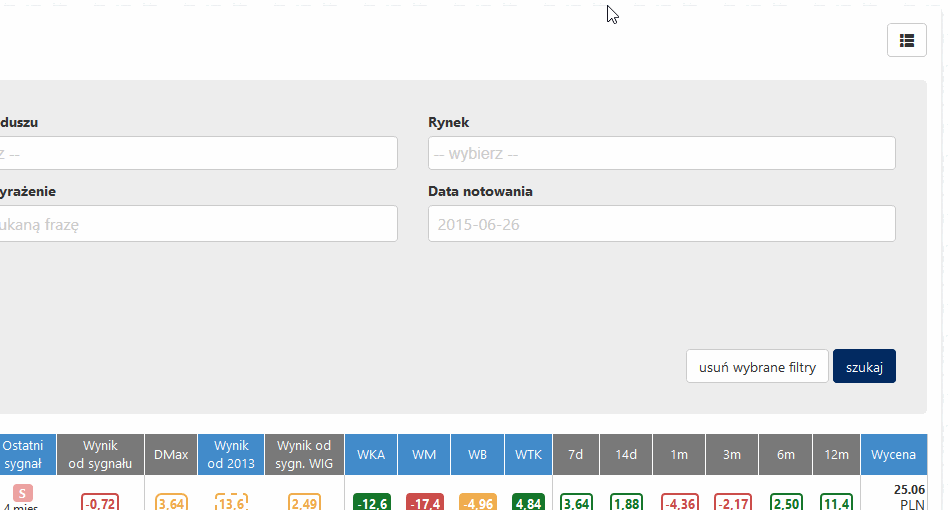Sort by the WTK column header
Image resolution: width=950 pixels, height=510 pixels.
click(x=528, y=454)
